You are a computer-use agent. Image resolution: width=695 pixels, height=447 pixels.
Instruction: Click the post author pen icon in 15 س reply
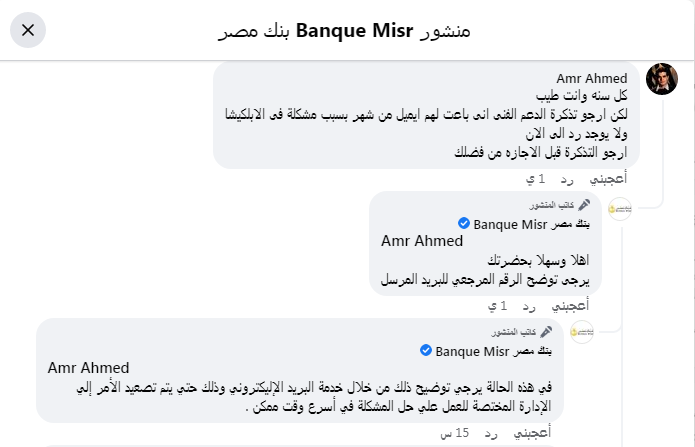(546, 332)
